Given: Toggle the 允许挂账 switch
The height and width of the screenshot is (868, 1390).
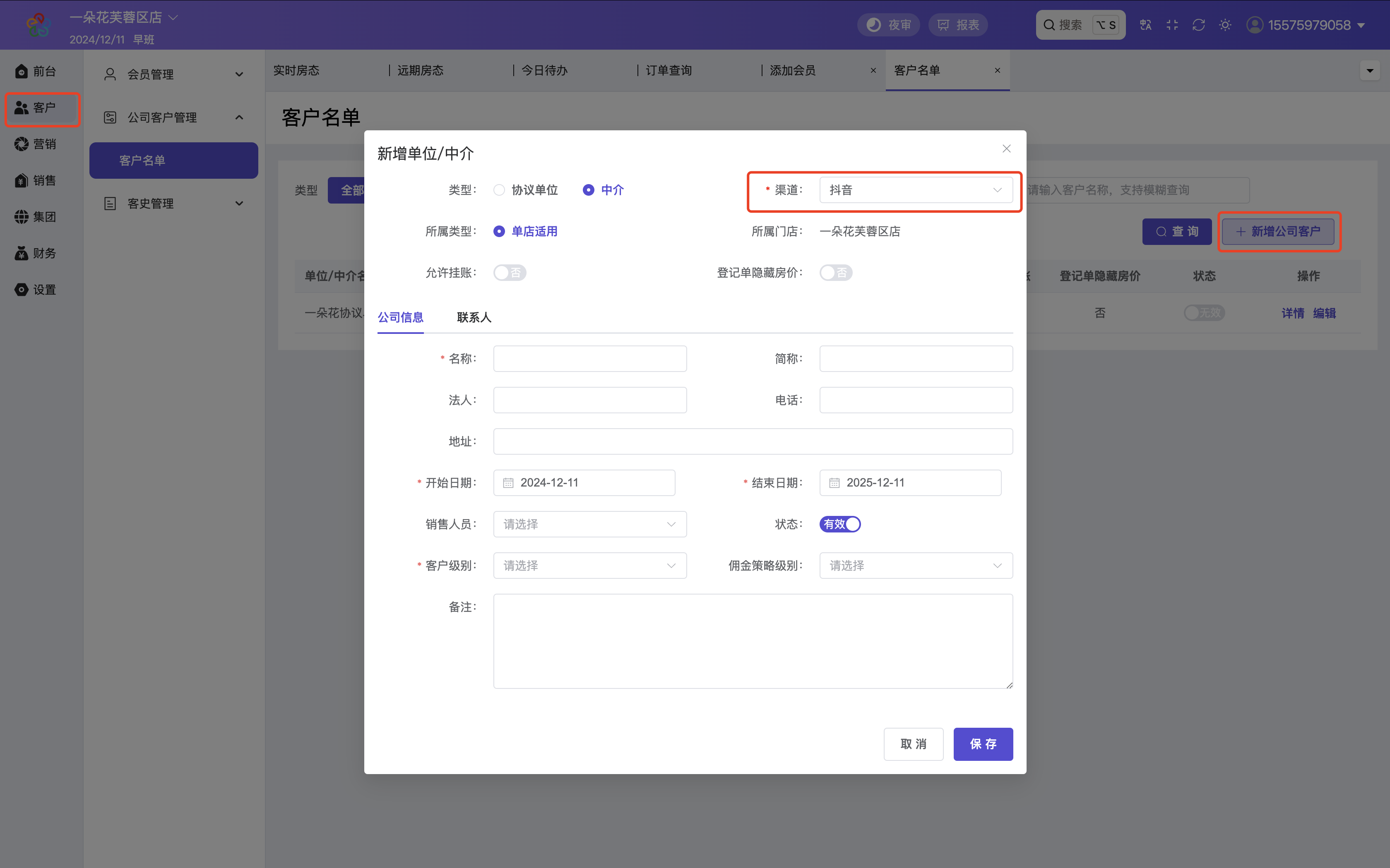Looking at the screenshot, I should [510, 273].
